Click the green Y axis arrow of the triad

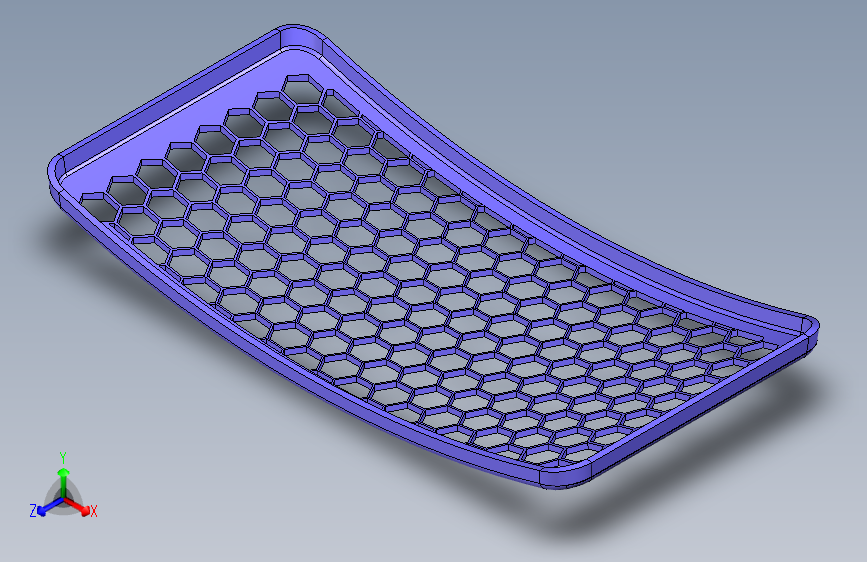click(x=64, y=482)
